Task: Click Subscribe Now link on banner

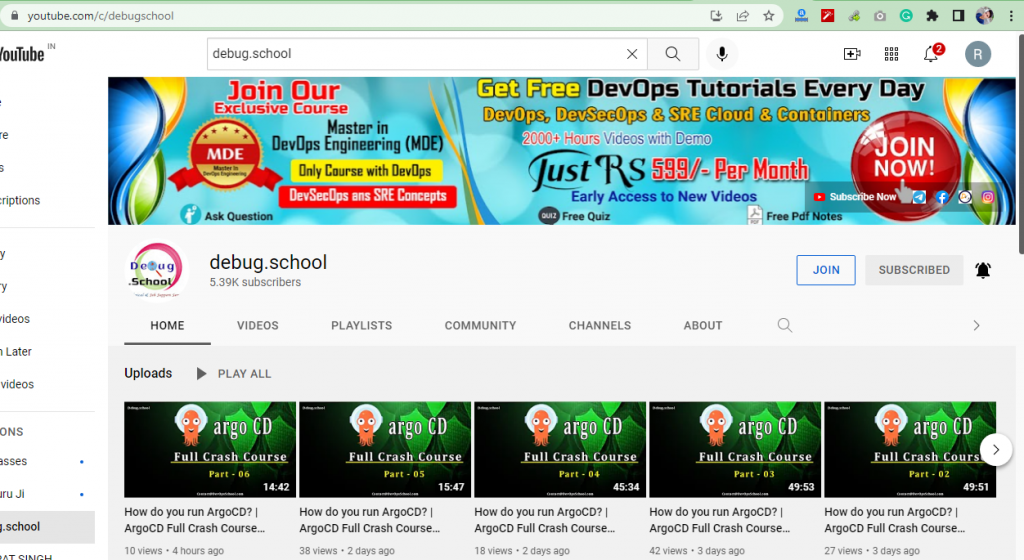Action: point(855,196)
